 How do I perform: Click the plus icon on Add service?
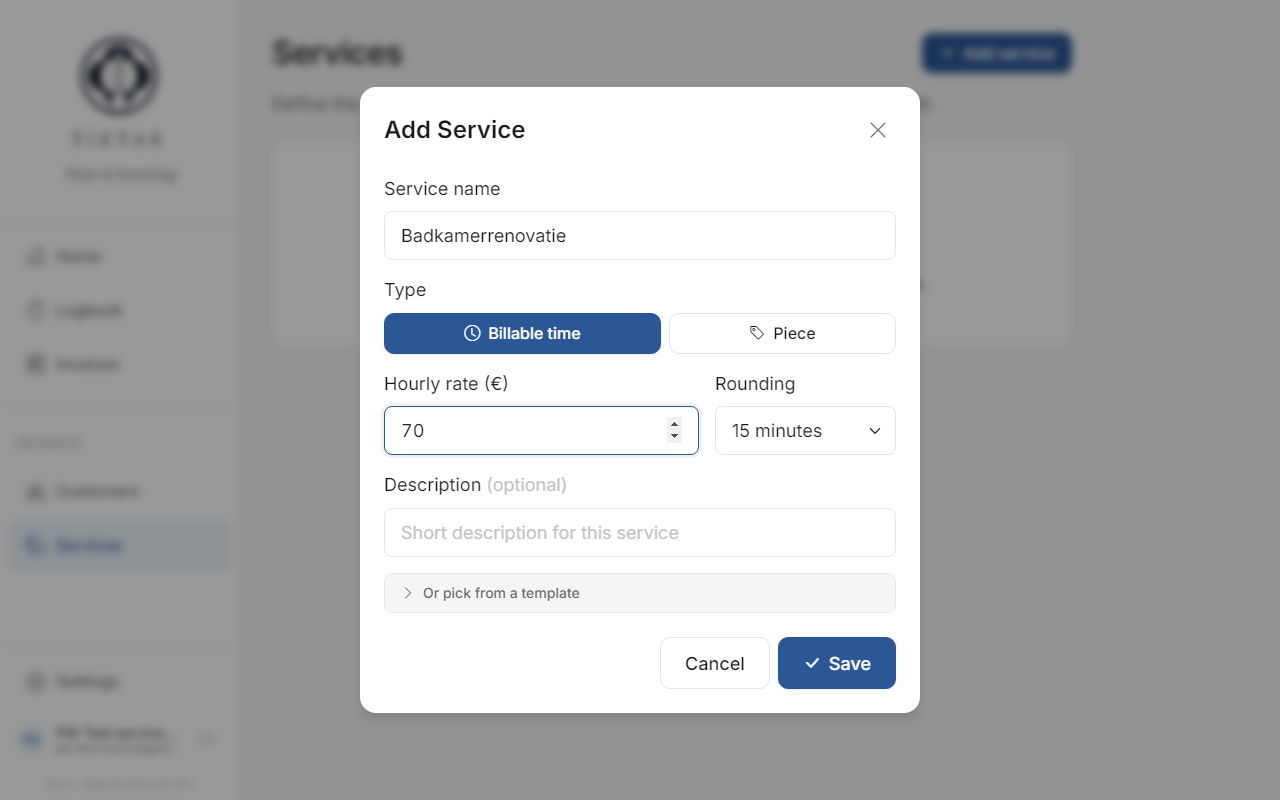coord(948,53)
